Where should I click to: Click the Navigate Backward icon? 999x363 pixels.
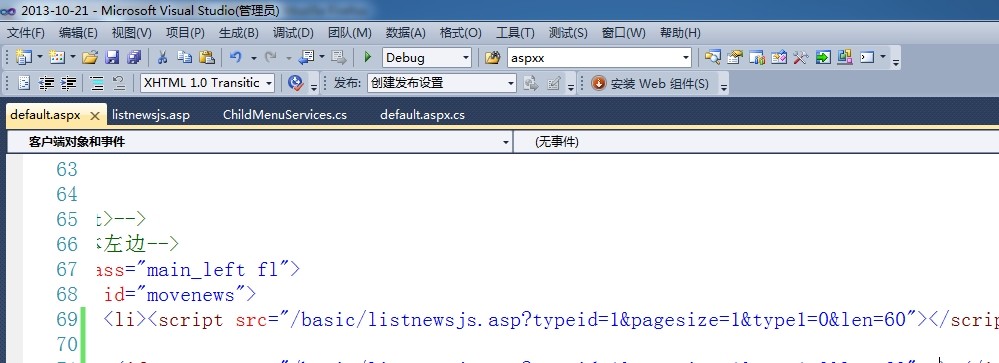306,57
